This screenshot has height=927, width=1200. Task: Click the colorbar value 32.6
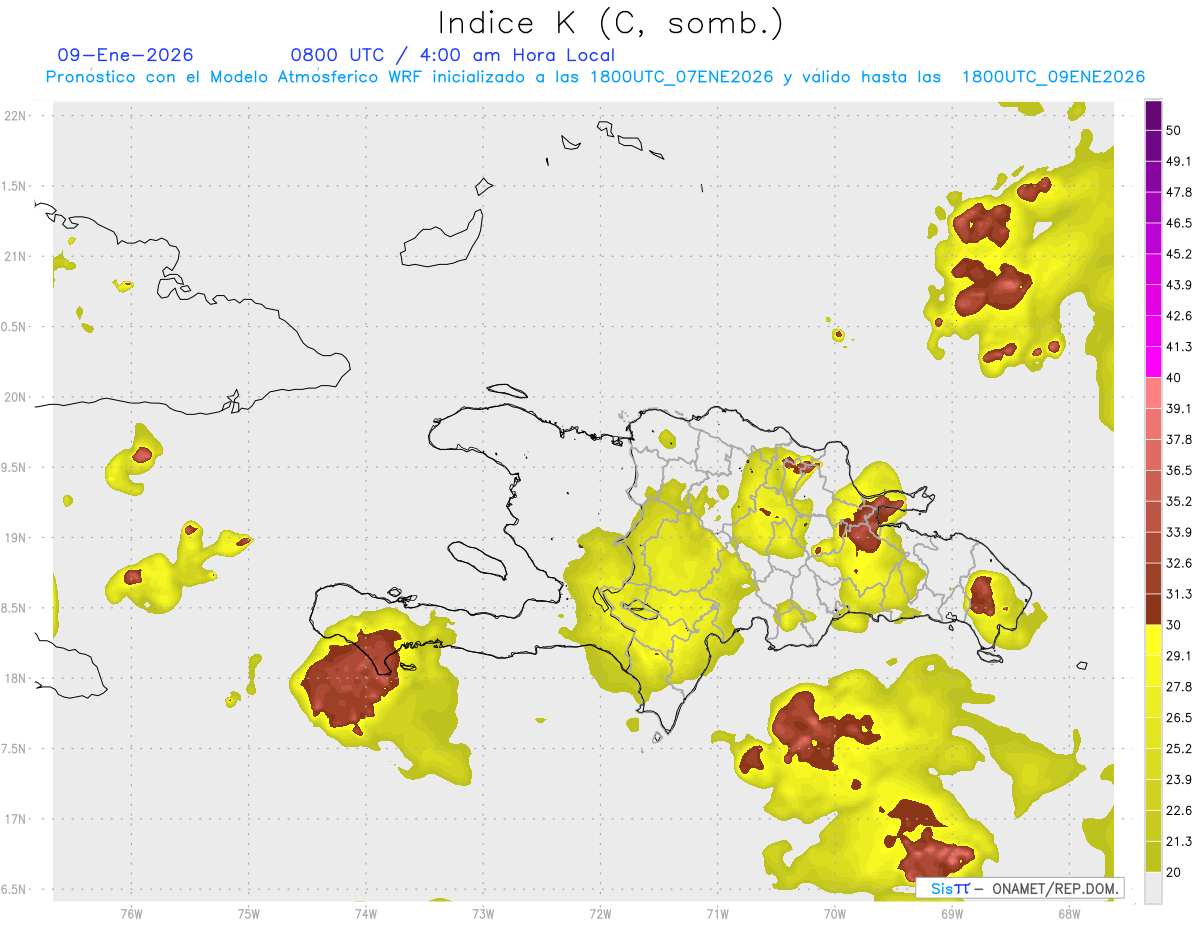pos(1179,563)
